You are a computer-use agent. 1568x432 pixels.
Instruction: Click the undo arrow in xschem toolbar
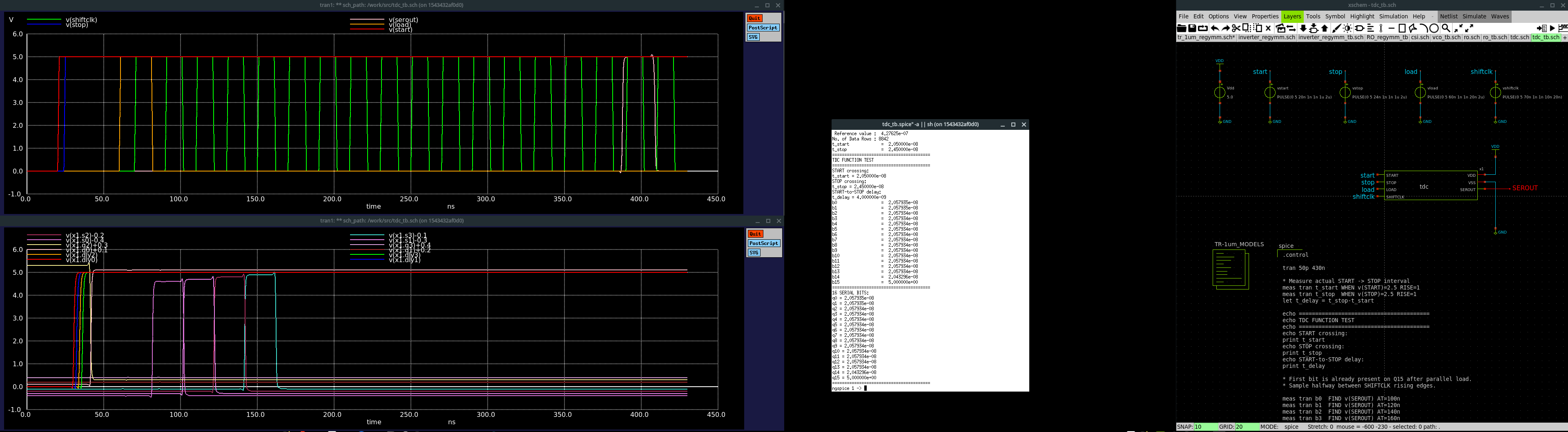click(x=1215, y=28)
